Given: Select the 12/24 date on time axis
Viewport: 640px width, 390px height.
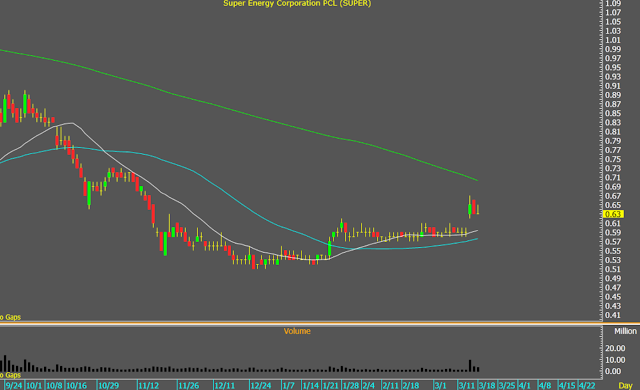Looking at the screenshot, I should [261, 386].
